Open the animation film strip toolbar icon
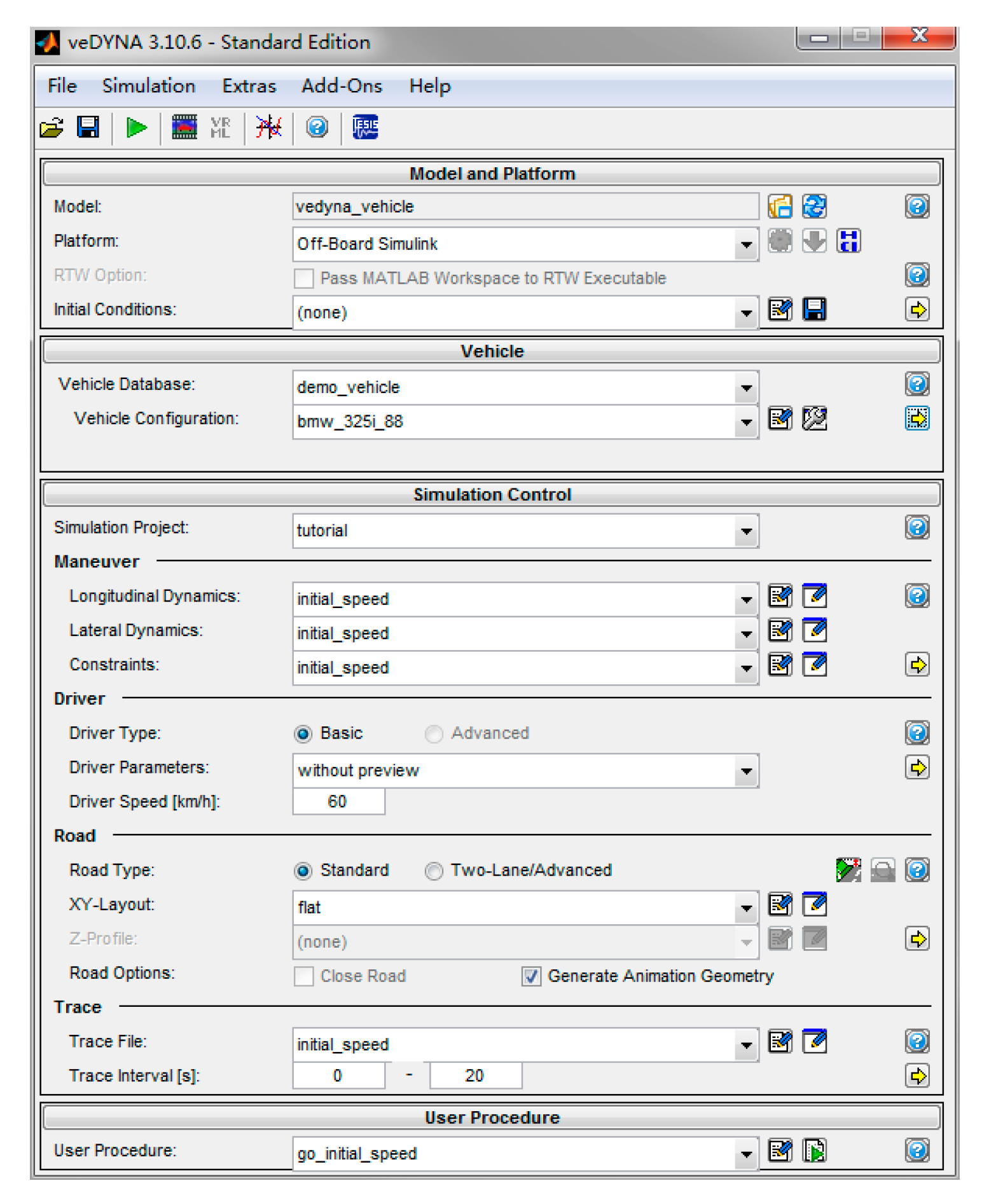The image size is (989, 1204). pyautogui.click(x=184, y=127)
